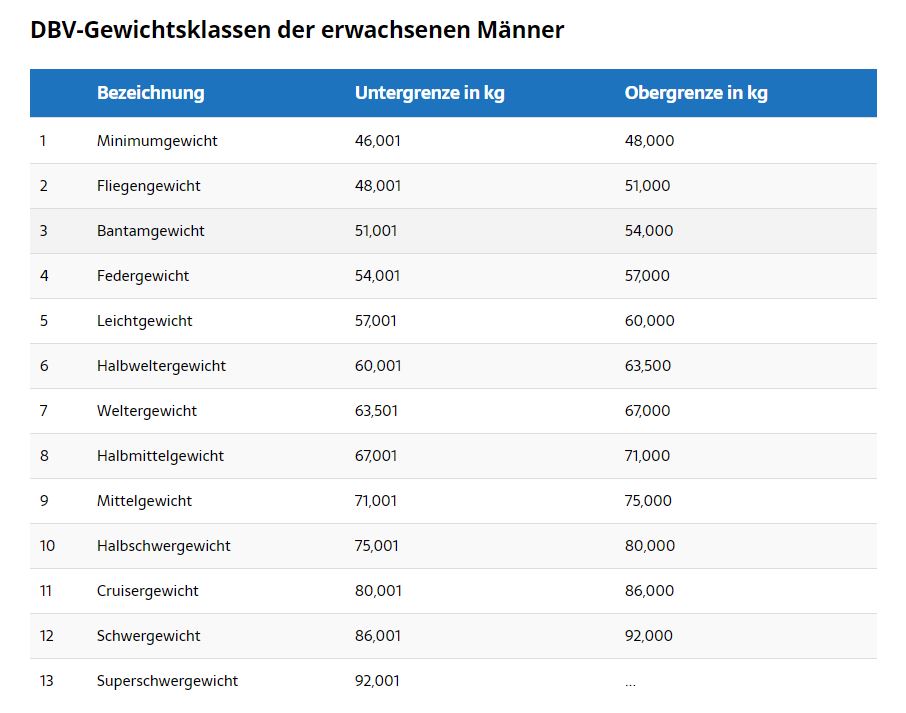Click lower limit value 67,001
Image resolution: width=906 pixels, height=713 pixels.
coord(376,456)
